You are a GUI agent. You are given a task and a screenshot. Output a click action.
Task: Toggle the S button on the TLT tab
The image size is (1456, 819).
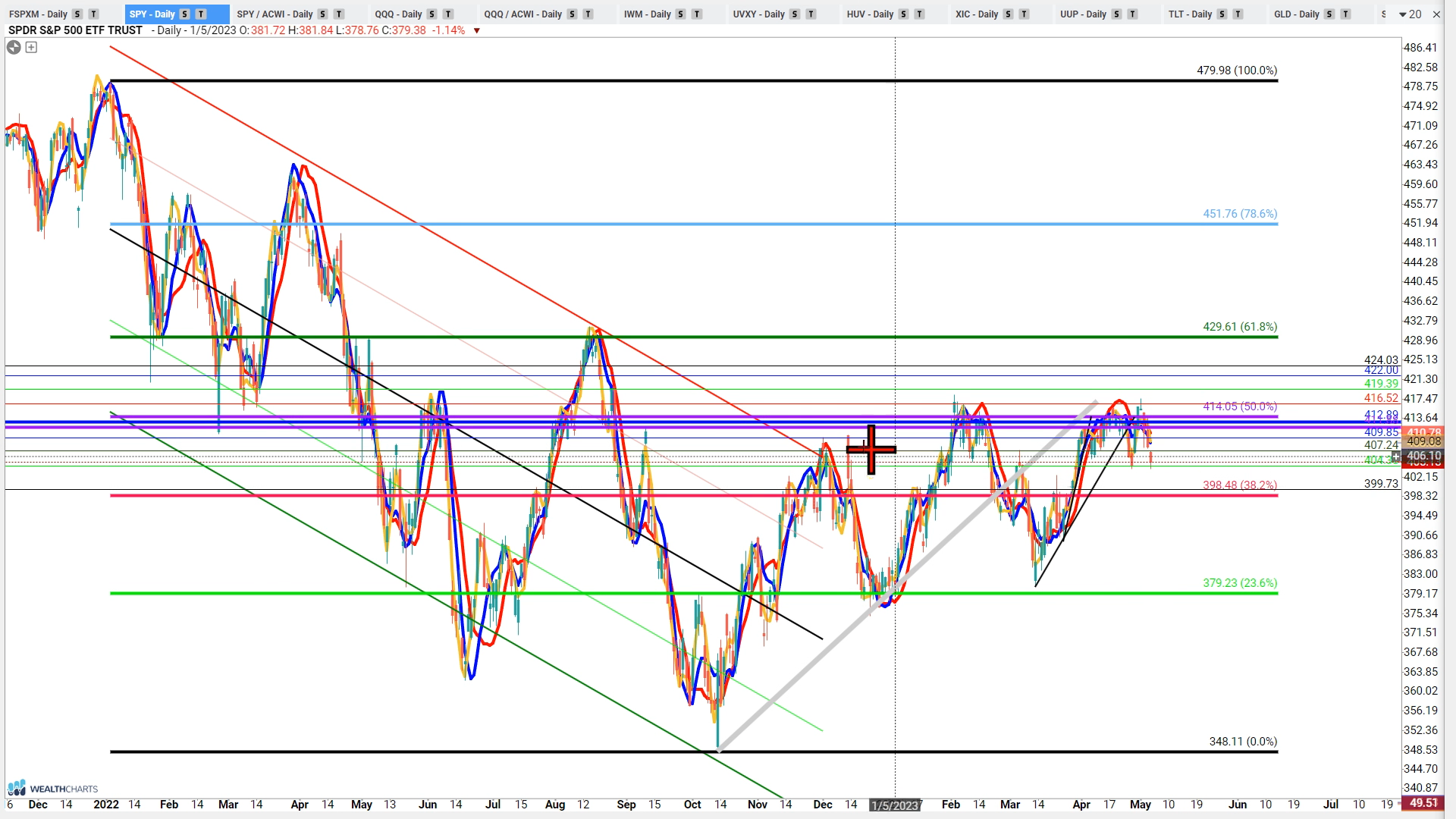point(1222,14)
